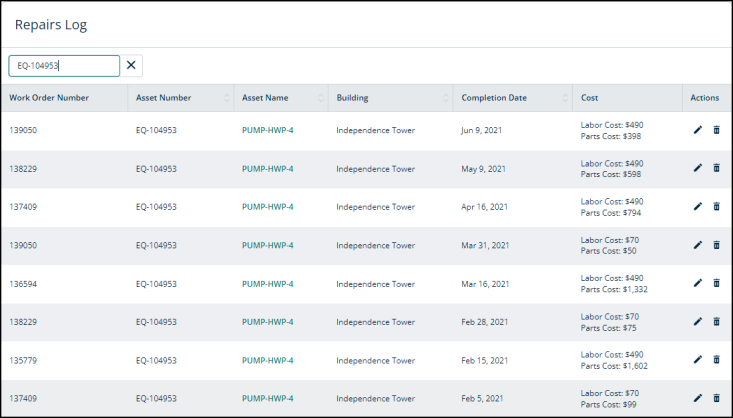Edit the May 9, 2021 repair entry
This screenshot has width=733, height=418.
coord(697,168)
